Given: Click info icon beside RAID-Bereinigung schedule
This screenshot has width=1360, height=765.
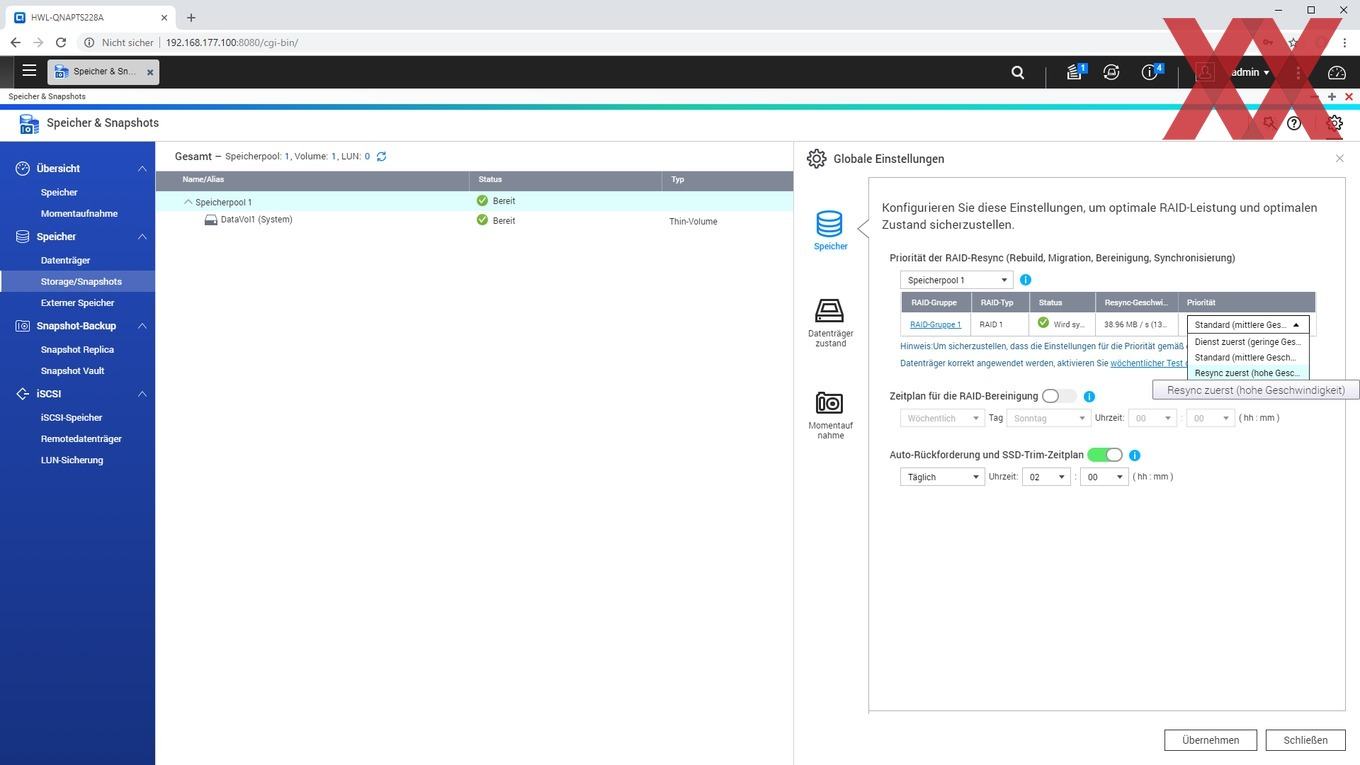Looking at the screenshot, I should click(1089, 397).
